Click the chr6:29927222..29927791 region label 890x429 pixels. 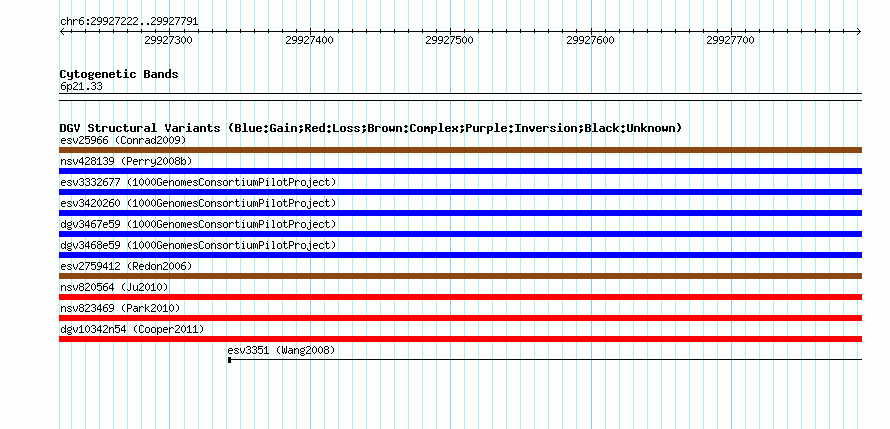click(x=129, y=22)
